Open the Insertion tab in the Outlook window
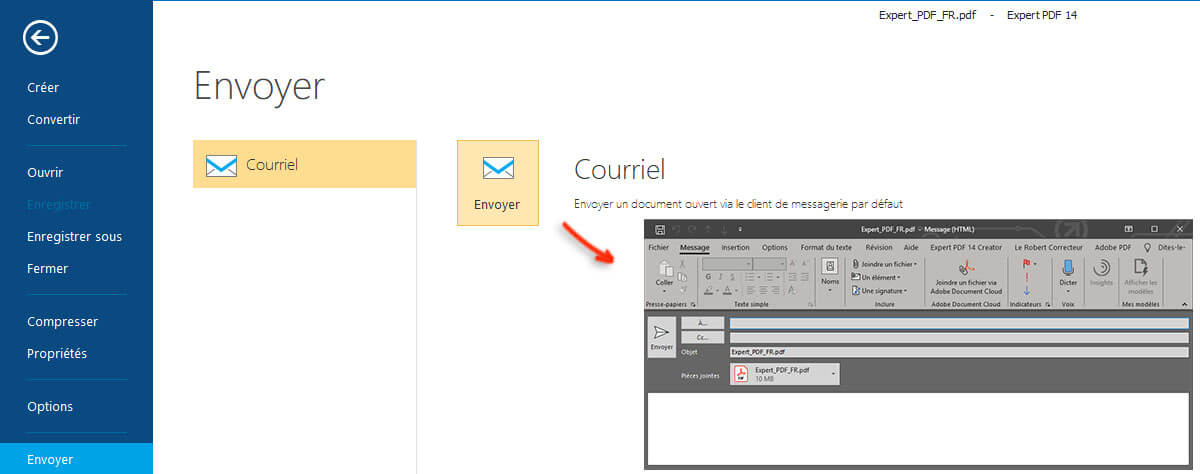The height and width of the screenshot is (474, 1200). (x=735, y=247)
